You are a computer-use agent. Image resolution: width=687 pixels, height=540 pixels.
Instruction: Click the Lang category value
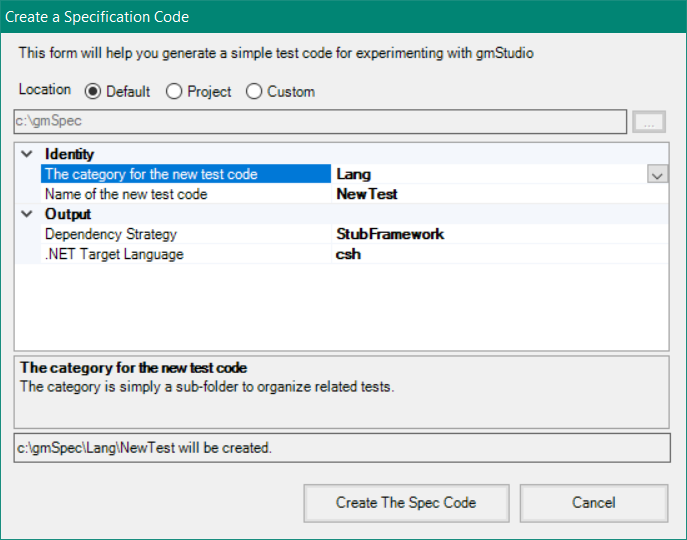(354, 175)
